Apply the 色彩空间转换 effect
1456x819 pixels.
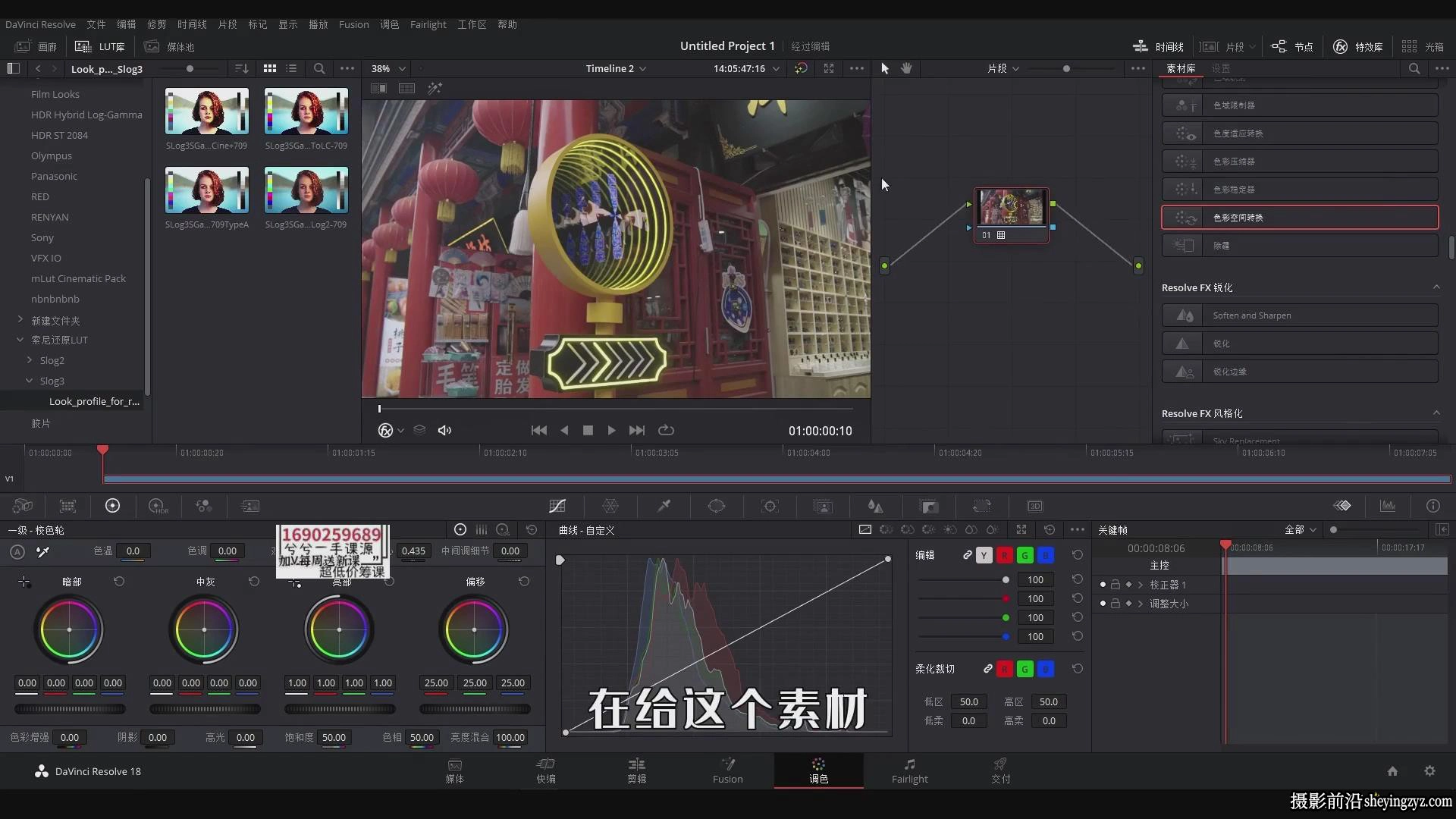[1300, 218]
